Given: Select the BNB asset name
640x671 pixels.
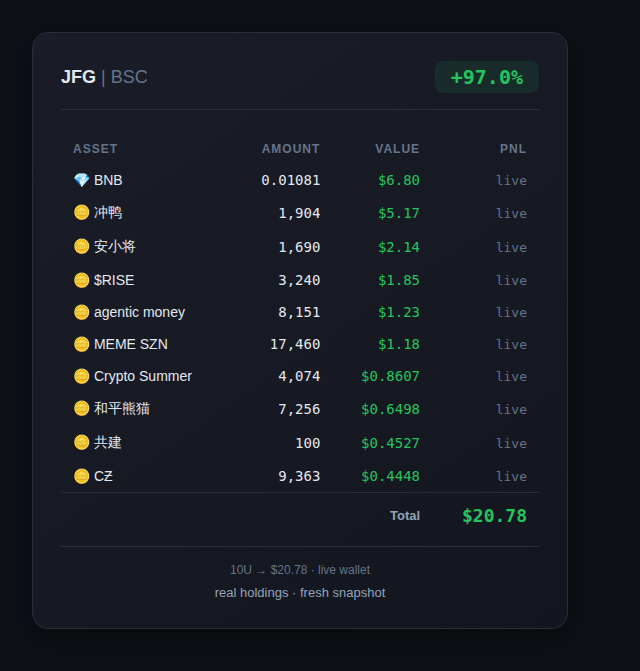Looking at the screenshot, I should point(108,180).
